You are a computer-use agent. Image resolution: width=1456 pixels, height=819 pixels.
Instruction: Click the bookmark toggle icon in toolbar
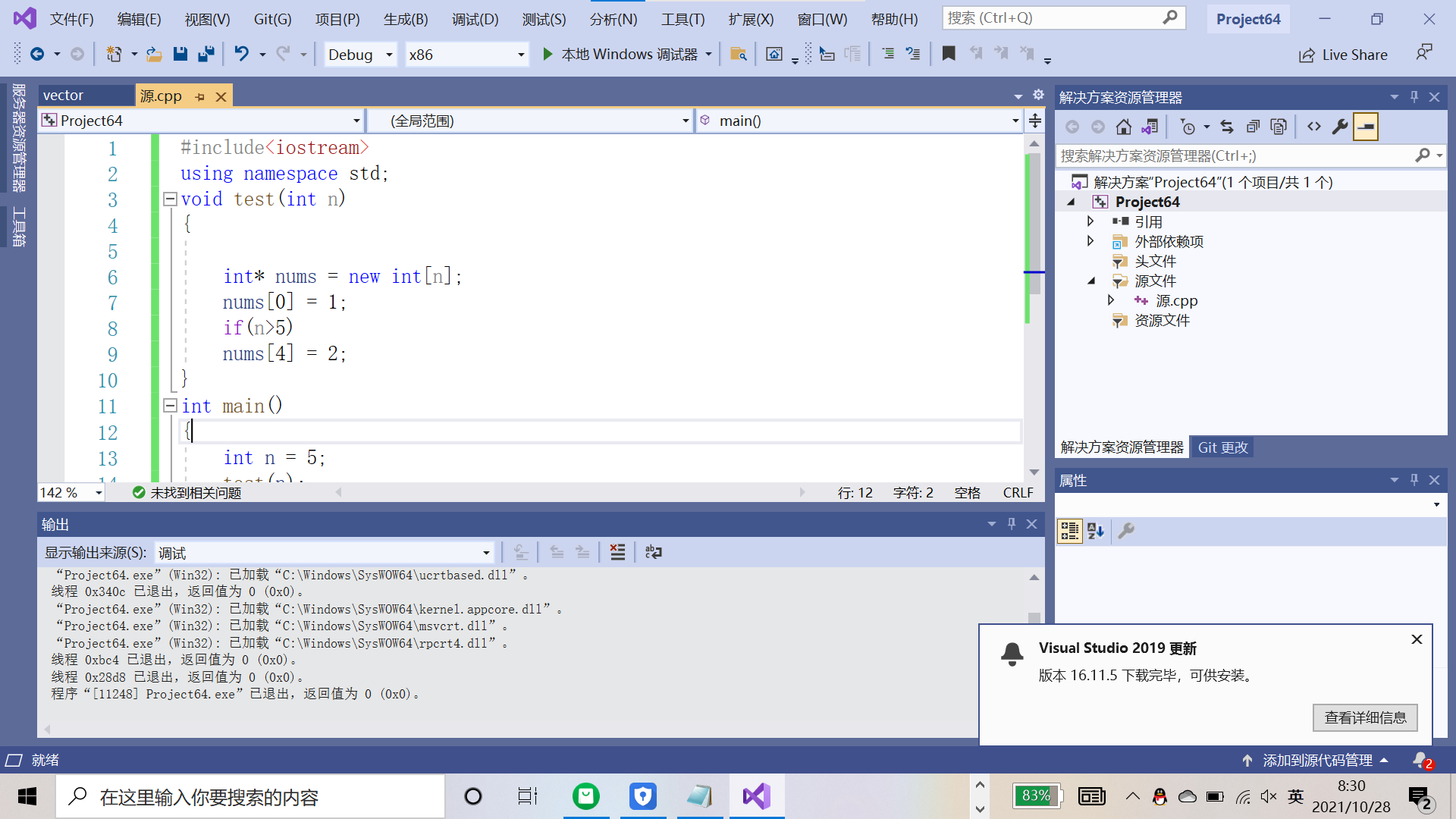tap(948, 54)
